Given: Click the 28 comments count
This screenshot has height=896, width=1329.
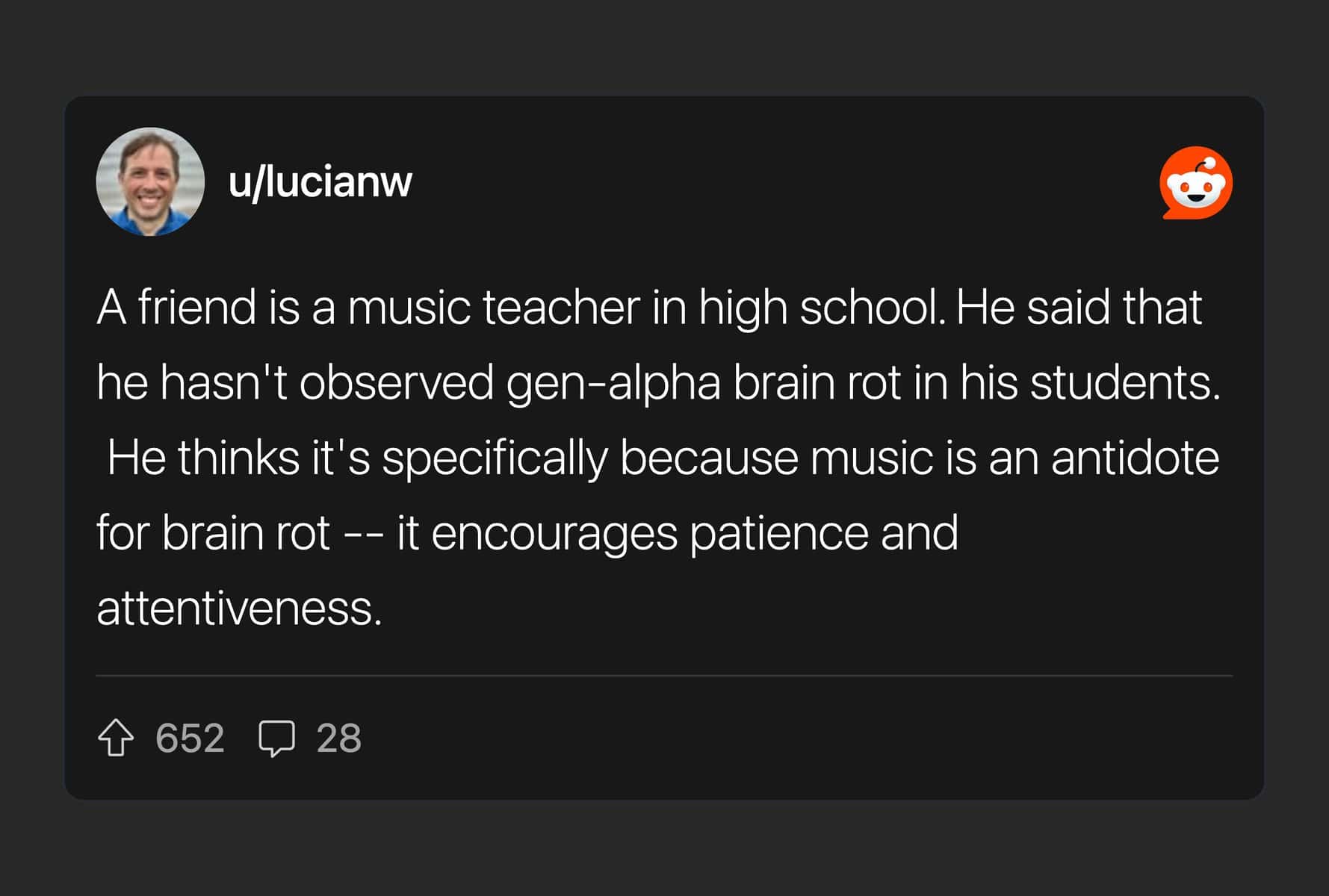Looking at the screenshot, I should coord(338,738).
